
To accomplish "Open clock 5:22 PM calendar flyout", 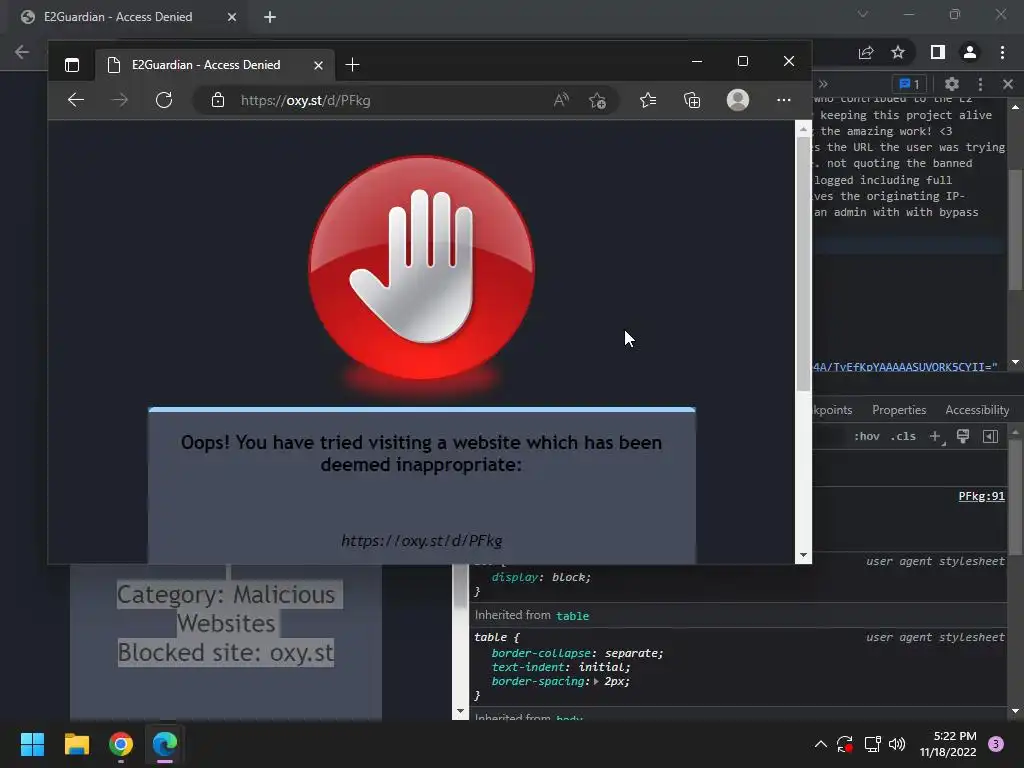I will (x=948, y=744).
